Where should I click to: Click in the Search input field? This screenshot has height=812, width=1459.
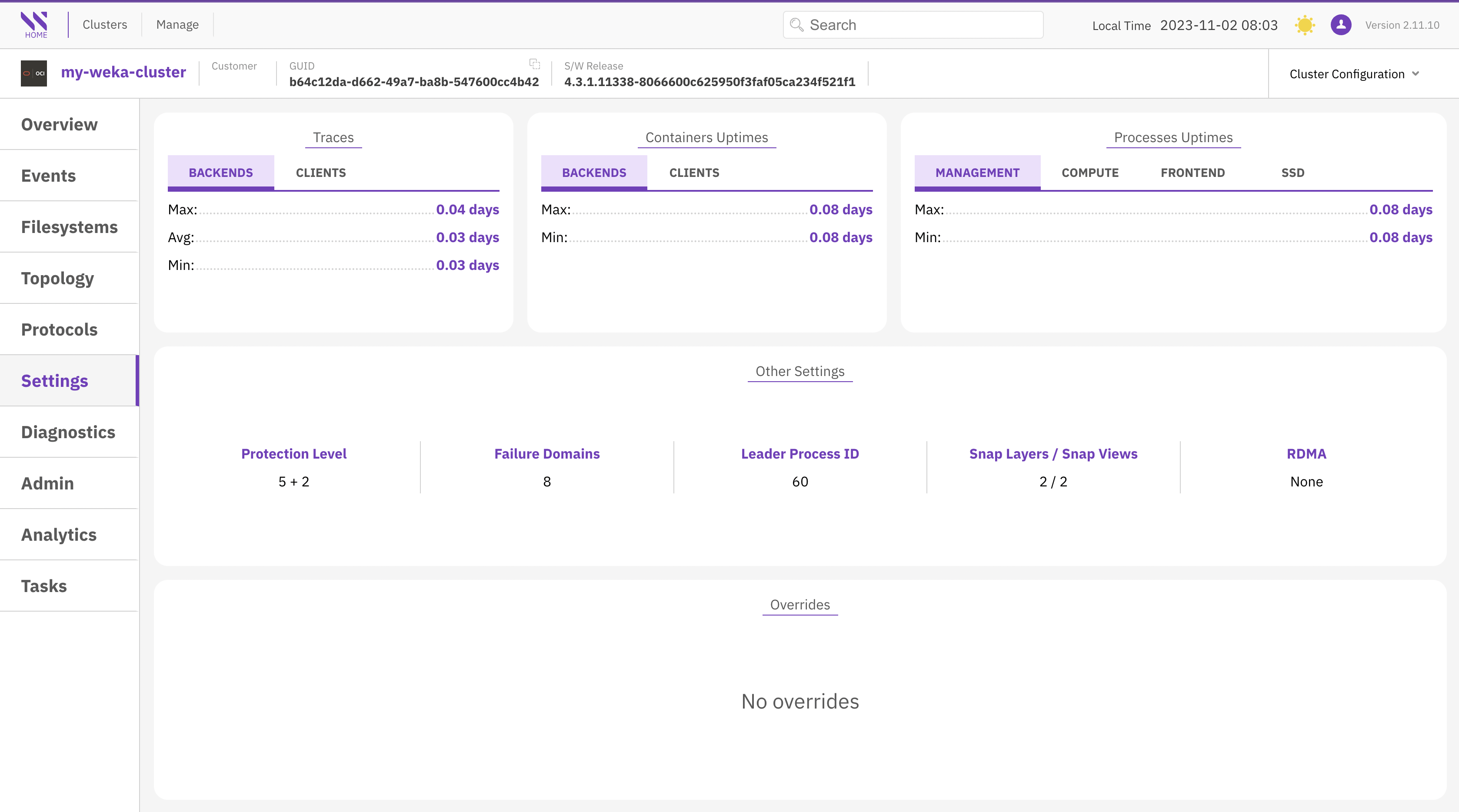coord(923,25)
